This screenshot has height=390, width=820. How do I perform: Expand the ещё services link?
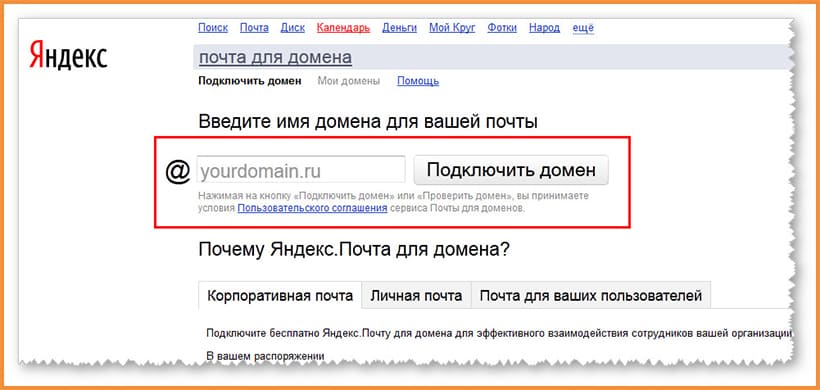click(x=583, y=28)
